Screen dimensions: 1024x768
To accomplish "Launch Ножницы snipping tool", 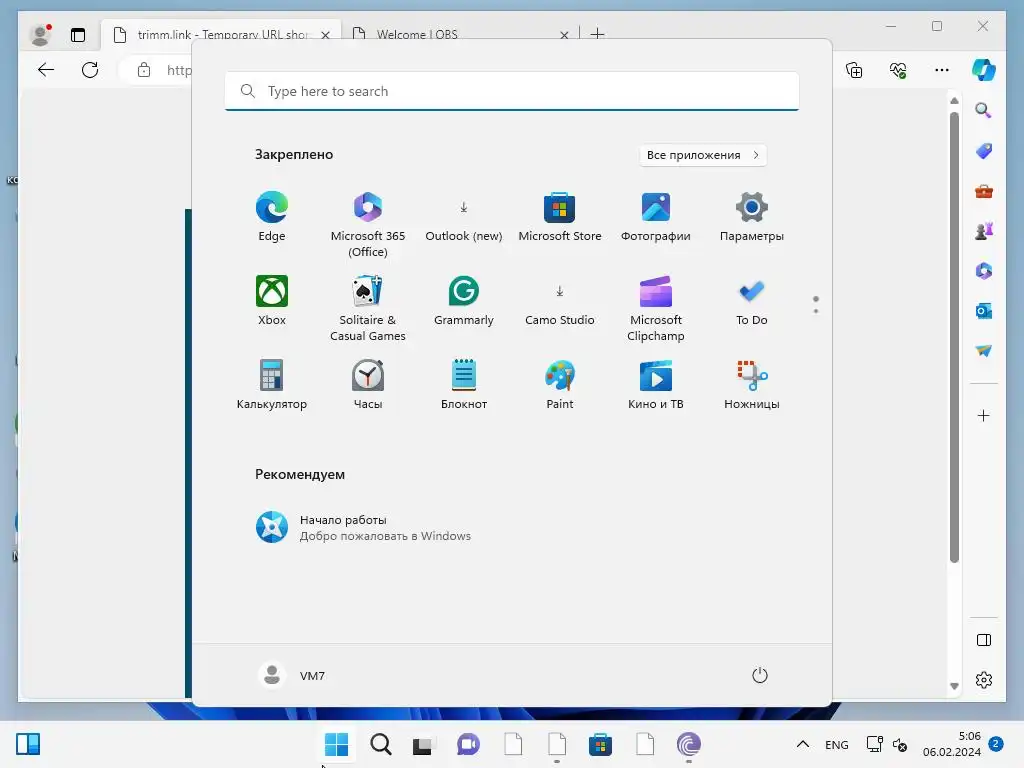I will pyautogui.click(x=752, y=385).
